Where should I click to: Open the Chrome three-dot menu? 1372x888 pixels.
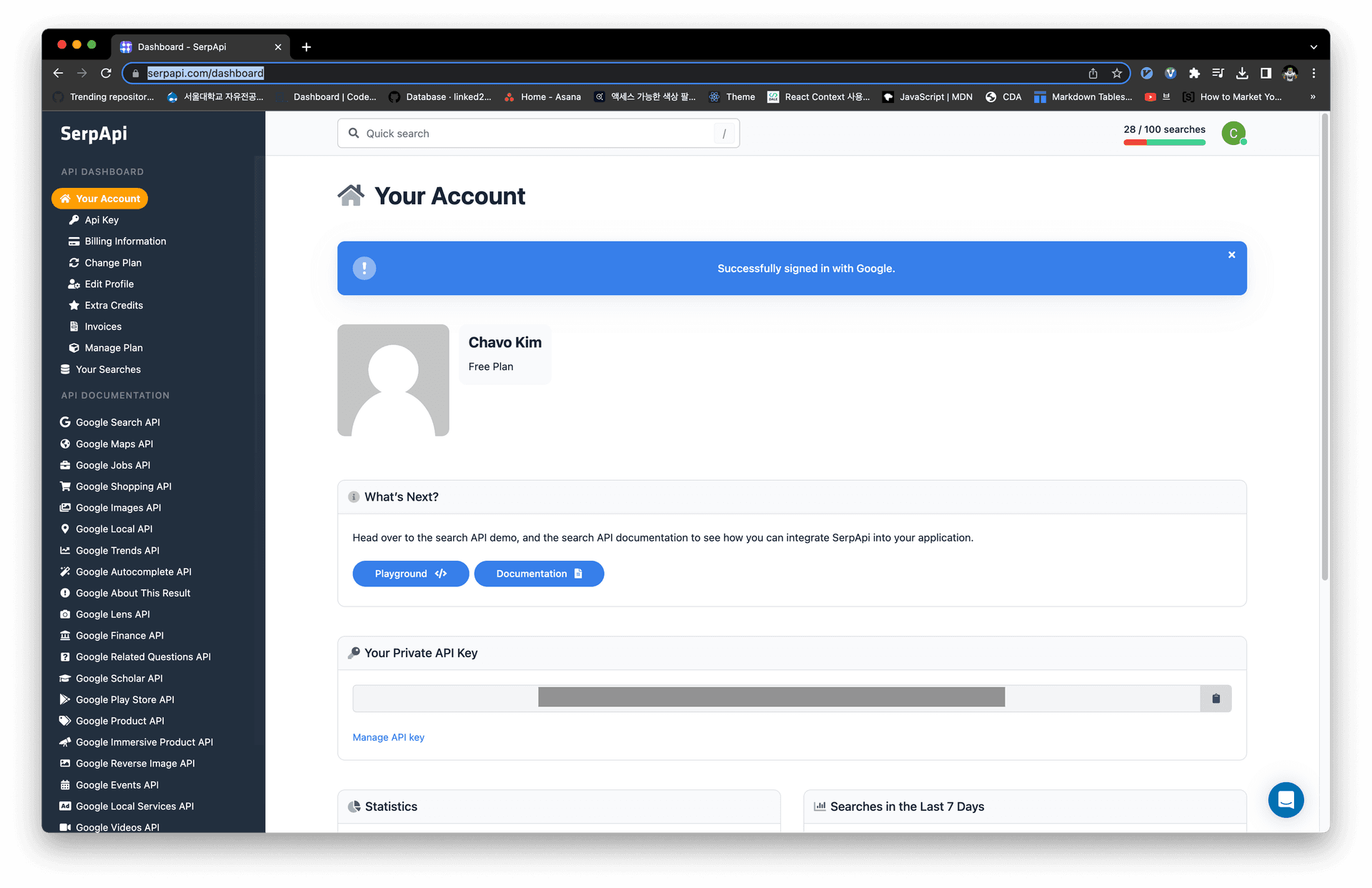pos(1313,73)
